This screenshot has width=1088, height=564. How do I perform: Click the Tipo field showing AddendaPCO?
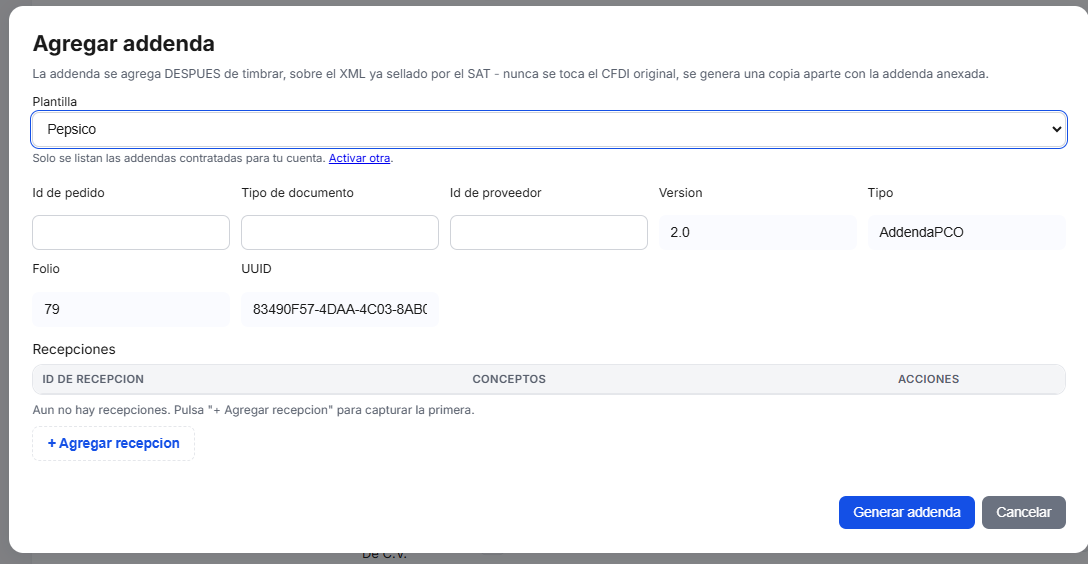967,232
